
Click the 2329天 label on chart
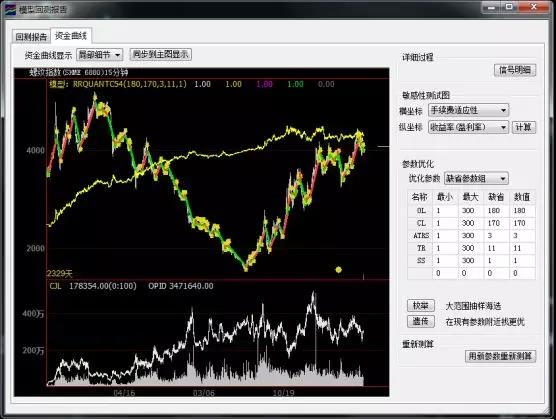click(60, 273)
